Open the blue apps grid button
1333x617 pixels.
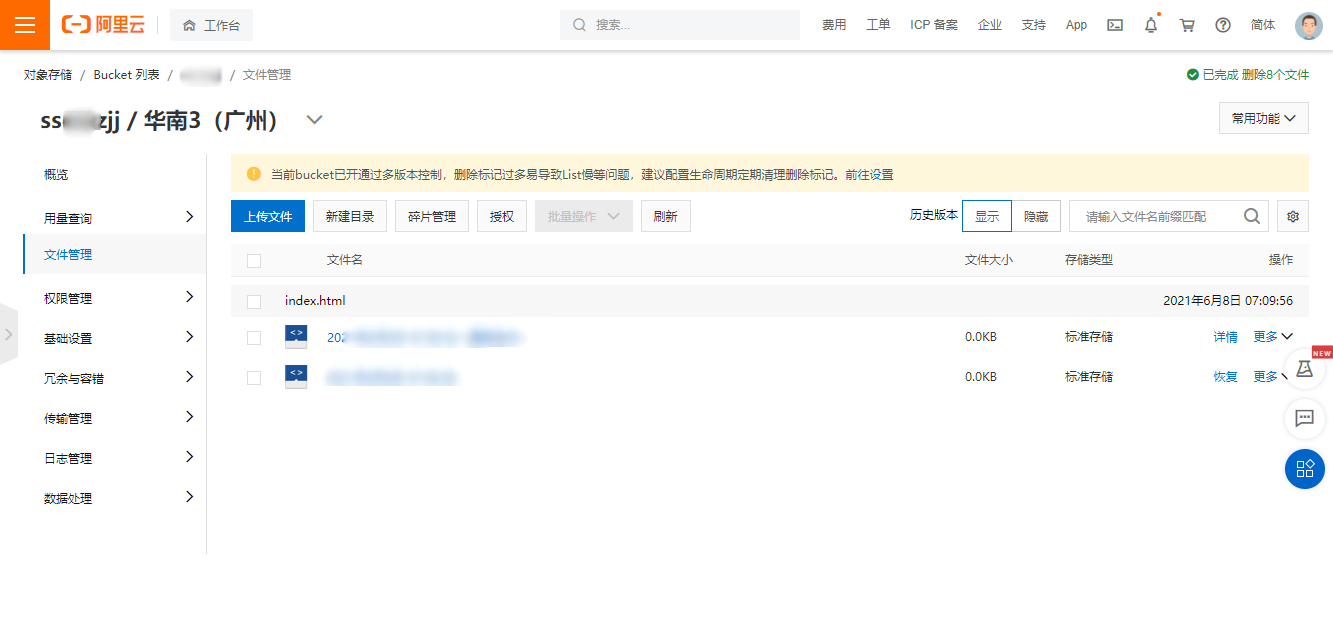(x=1304, y=469)
